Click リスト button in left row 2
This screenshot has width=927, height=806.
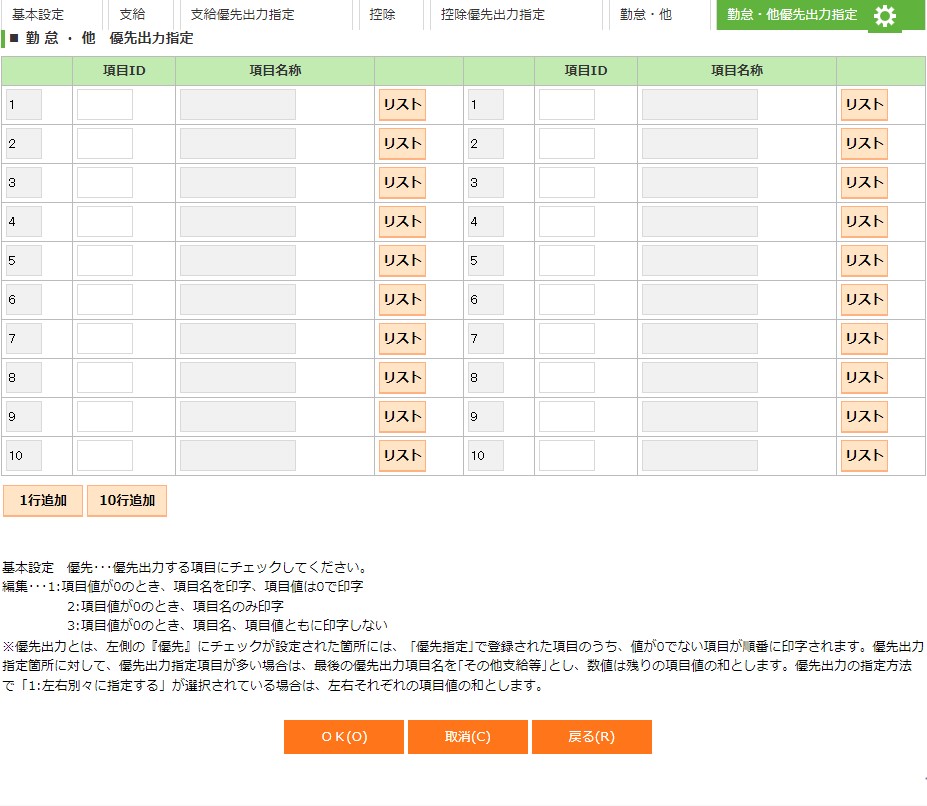click(402, 144)
